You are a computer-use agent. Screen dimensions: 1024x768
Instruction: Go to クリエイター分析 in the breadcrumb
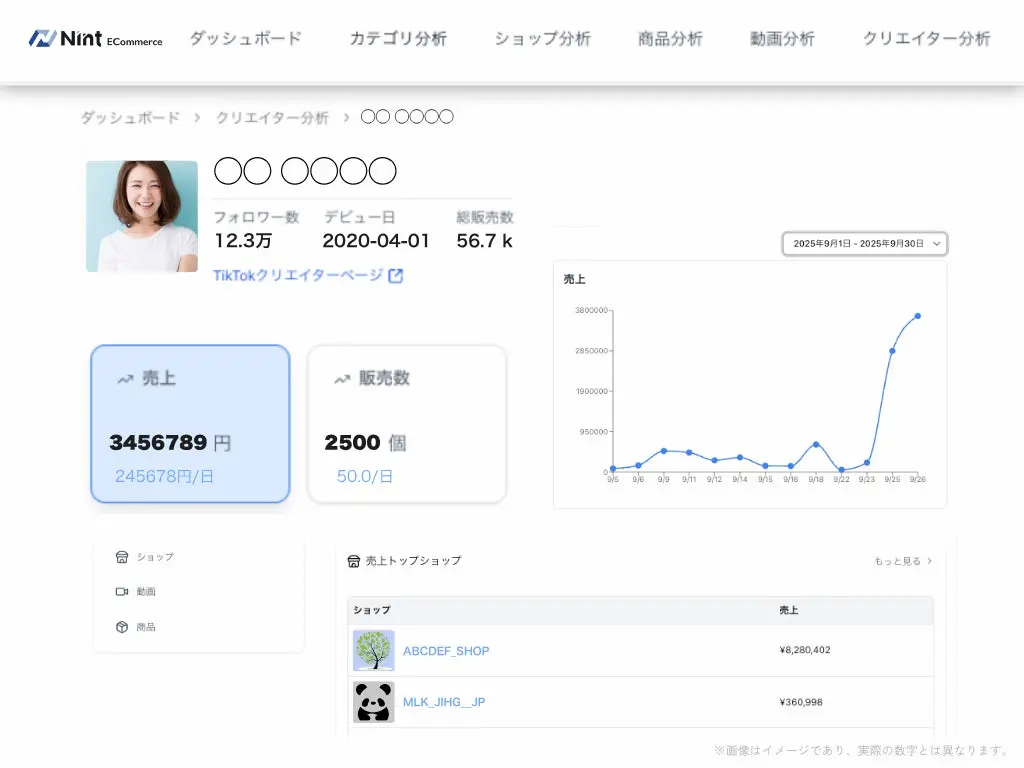point(272,118)
